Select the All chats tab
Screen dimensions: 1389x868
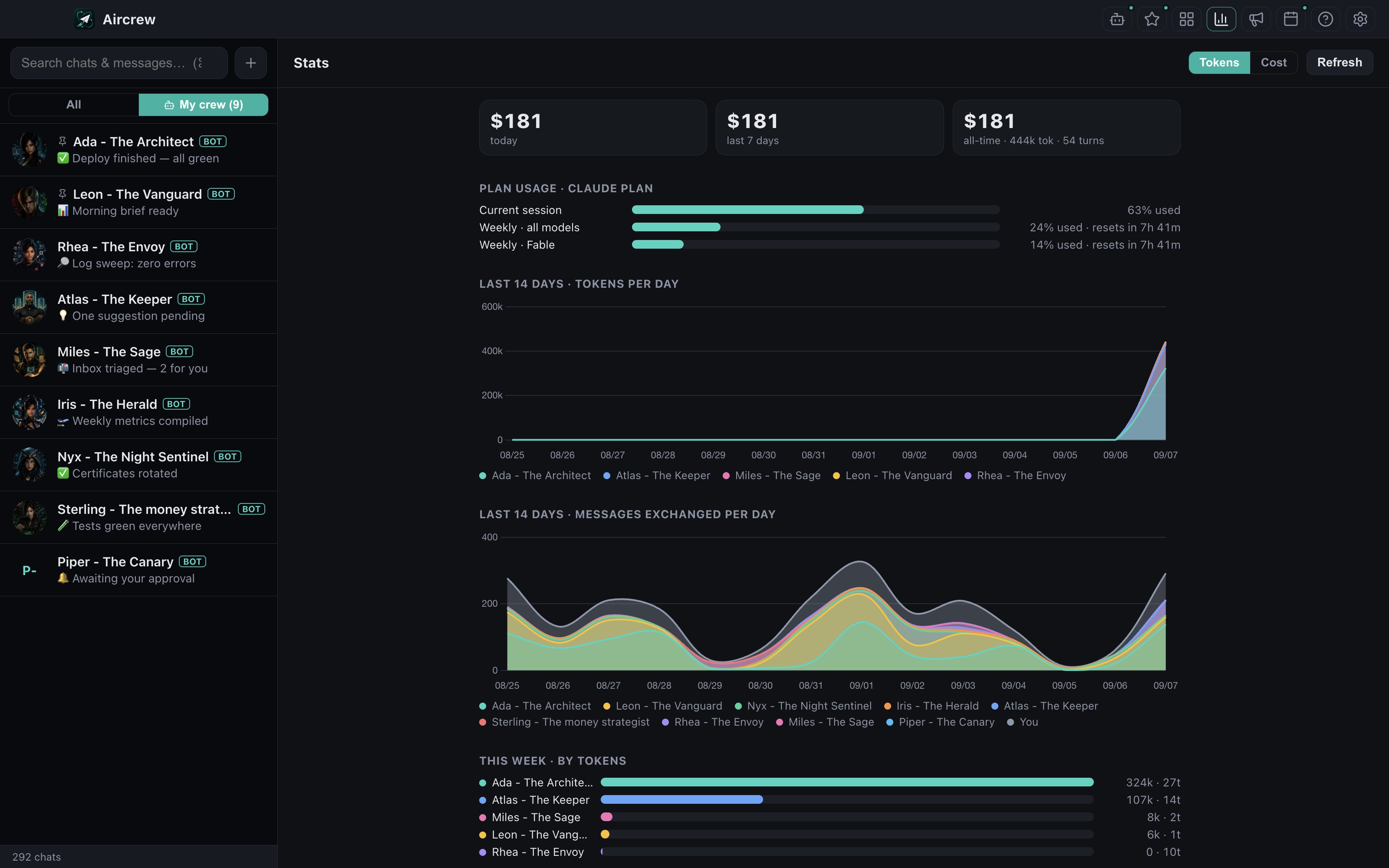point(73,105)
